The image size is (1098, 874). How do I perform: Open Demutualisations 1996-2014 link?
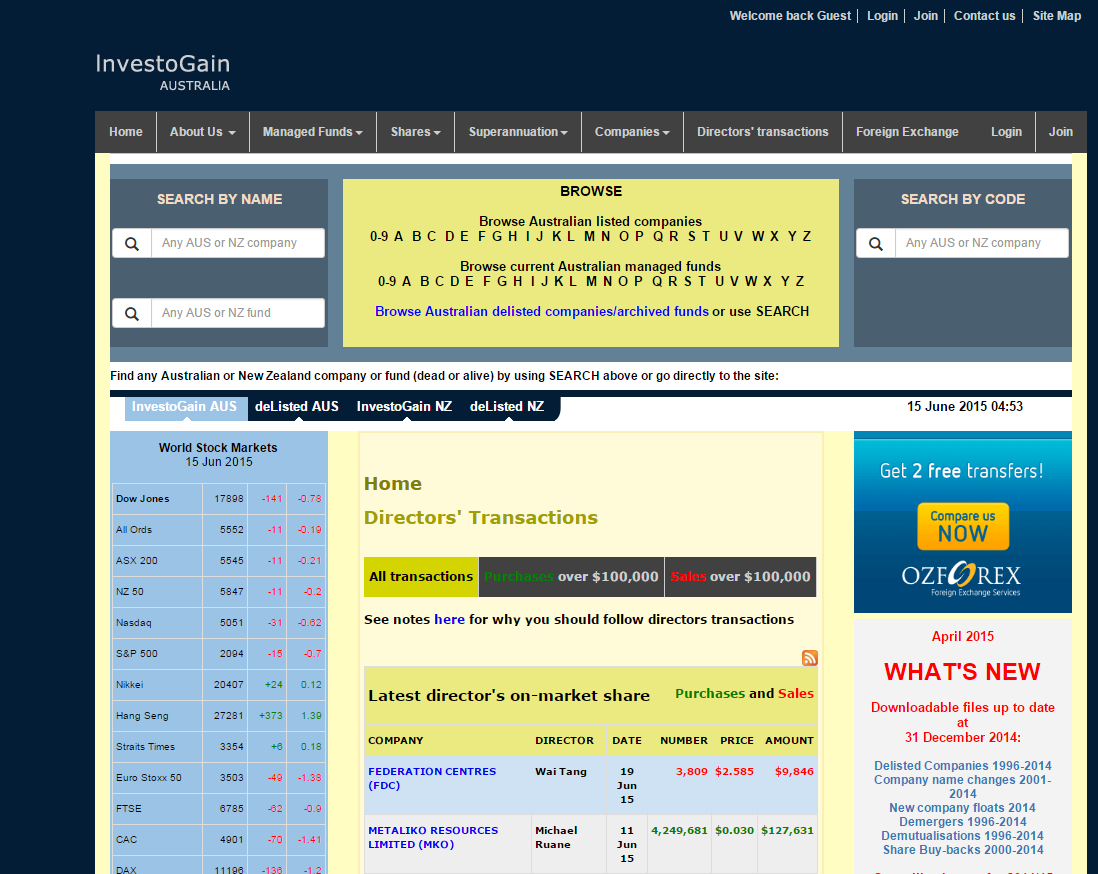pyautogui.click(x=963, y=836)
